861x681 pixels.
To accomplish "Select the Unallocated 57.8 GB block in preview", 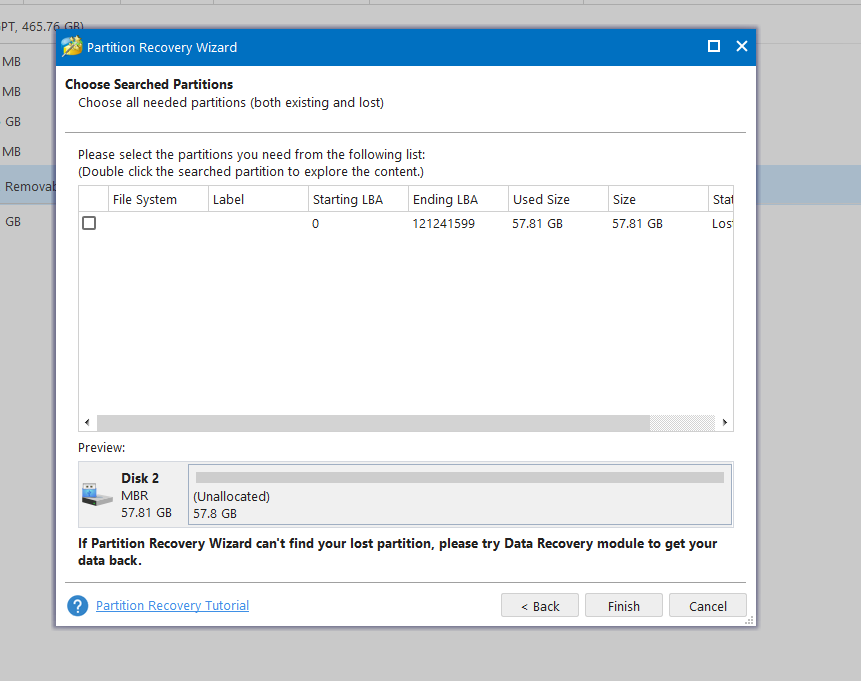I will click(459, 494).
